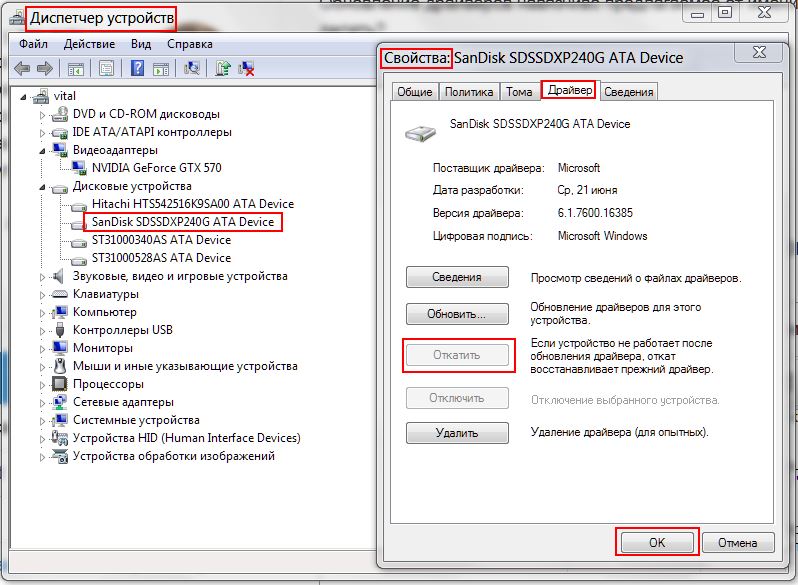This screenshot has height=585, width=798.
Task: Click the Сетевые адаптеры network icon
Action: click(60, 402)
